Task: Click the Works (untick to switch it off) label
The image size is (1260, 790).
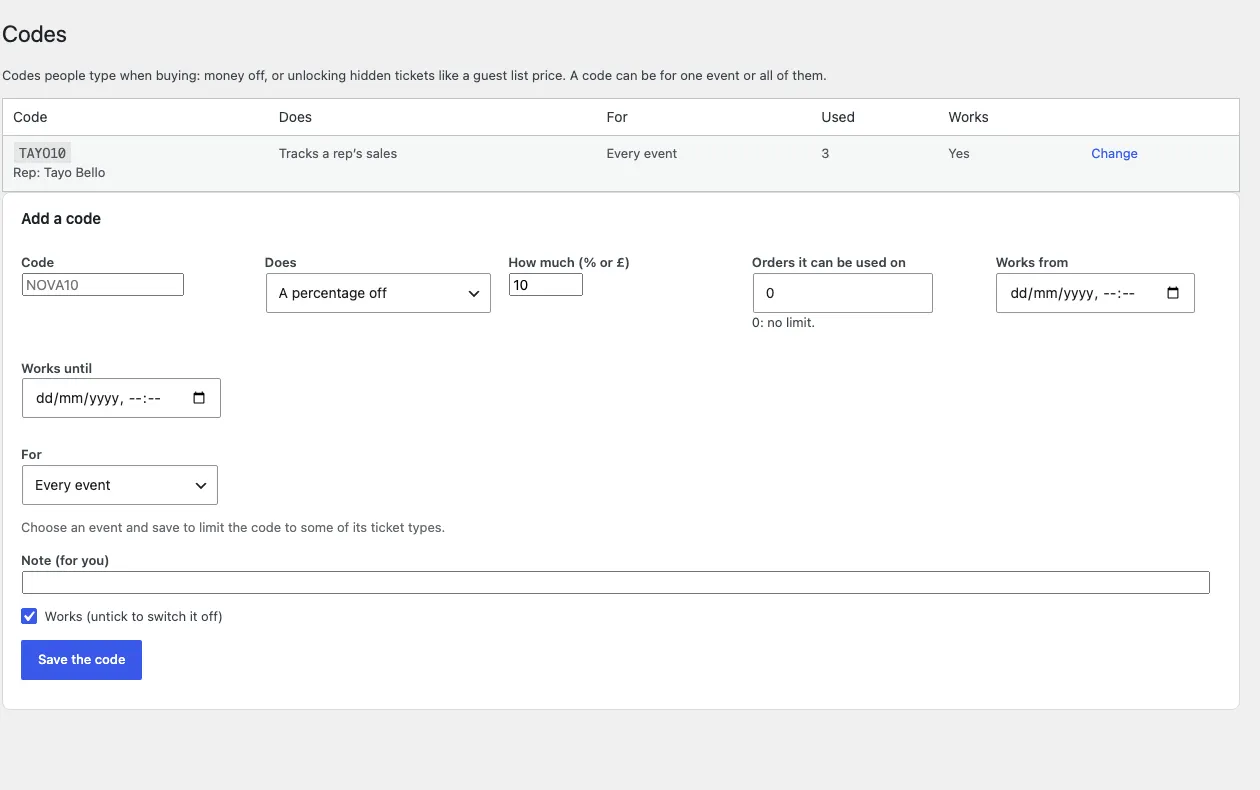Action: (x=133, y=616)
